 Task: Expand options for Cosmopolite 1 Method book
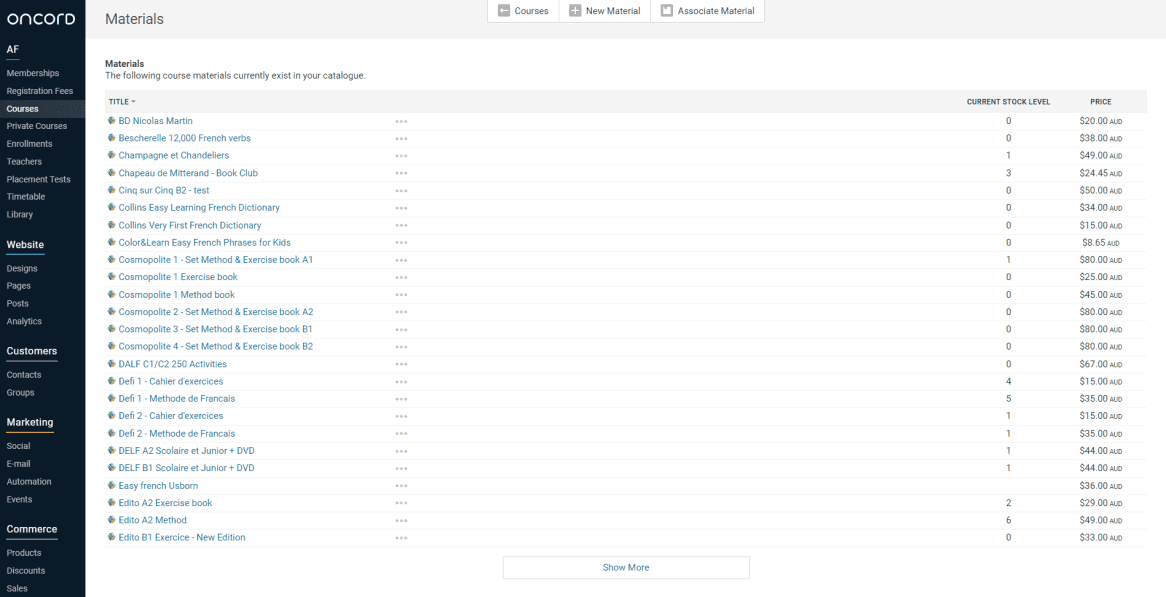(x=401, y=295)
